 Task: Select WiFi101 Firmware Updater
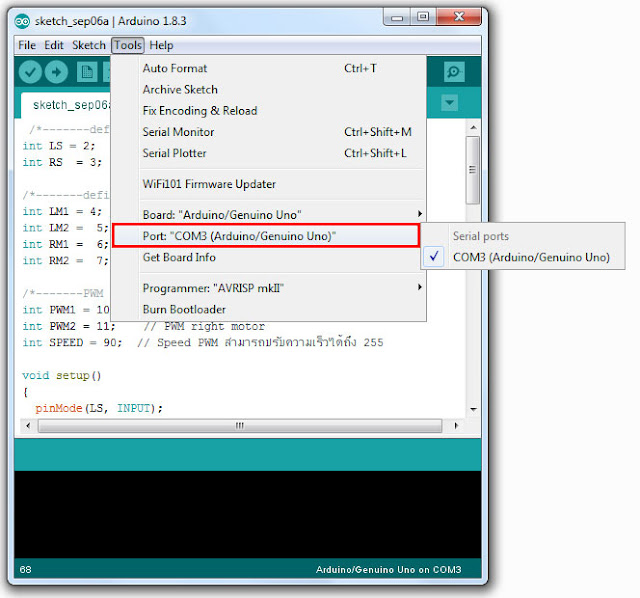[x=269, y=184]
